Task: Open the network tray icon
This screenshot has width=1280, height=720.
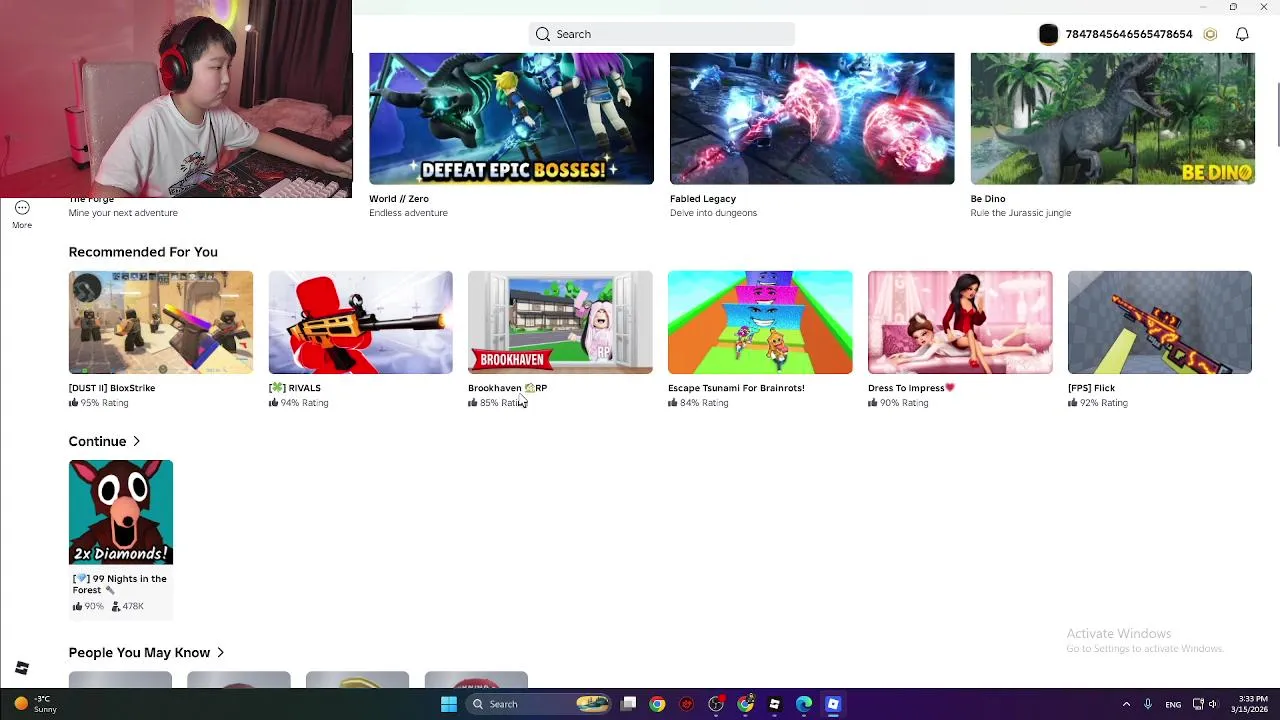Action: [1198, 704]
